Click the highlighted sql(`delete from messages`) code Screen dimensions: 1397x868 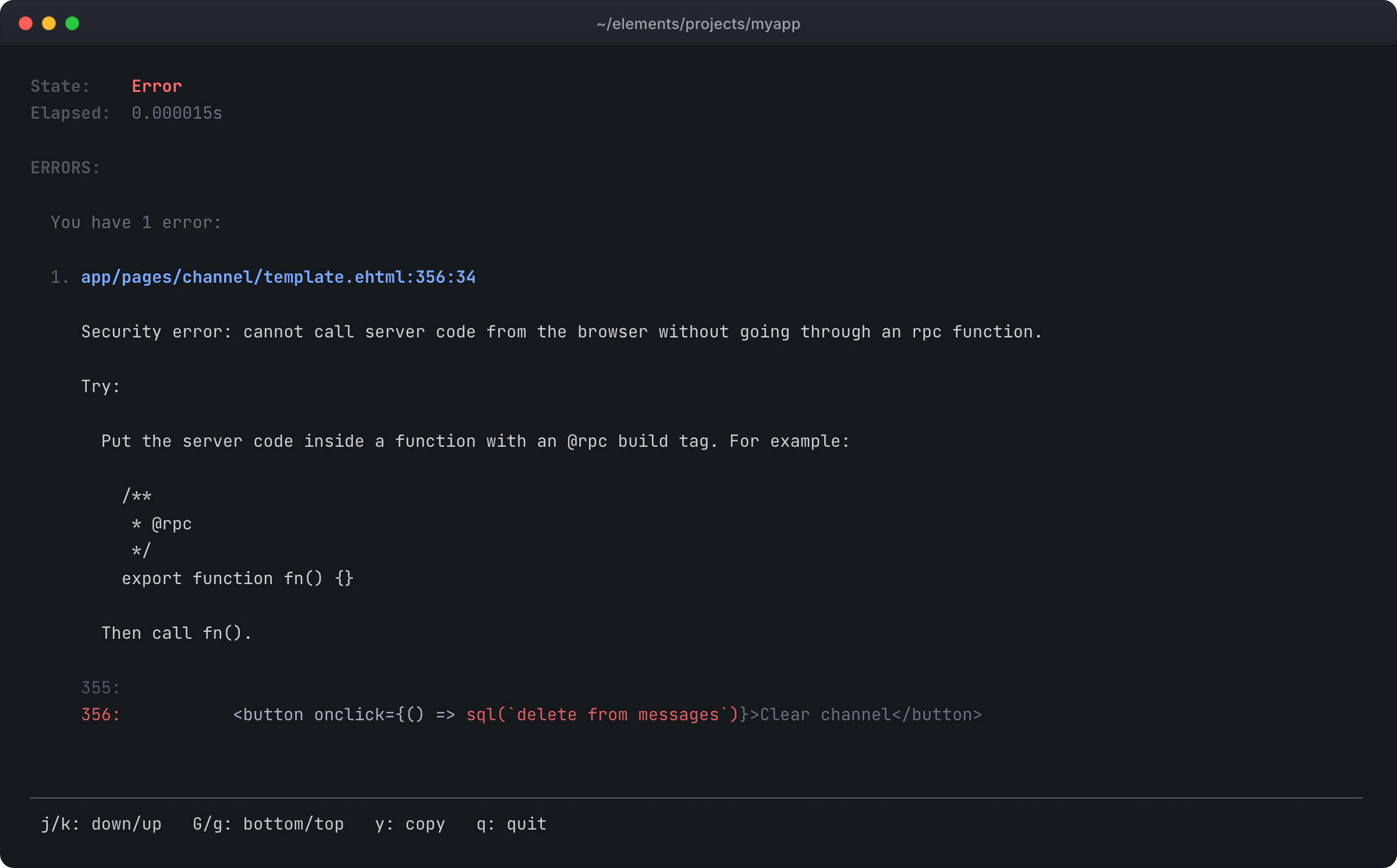point(602,714)
